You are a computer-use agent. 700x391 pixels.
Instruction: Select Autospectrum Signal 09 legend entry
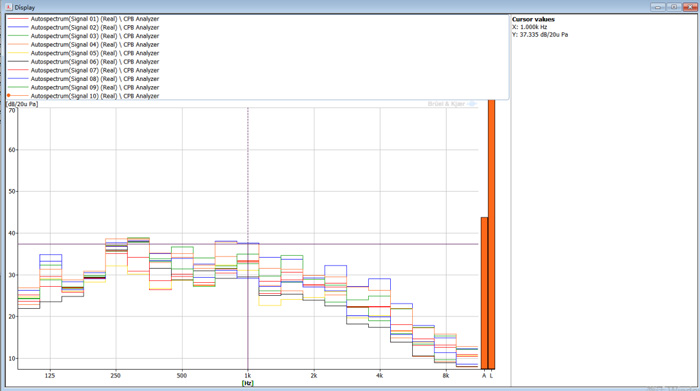(x=83, y=87)
